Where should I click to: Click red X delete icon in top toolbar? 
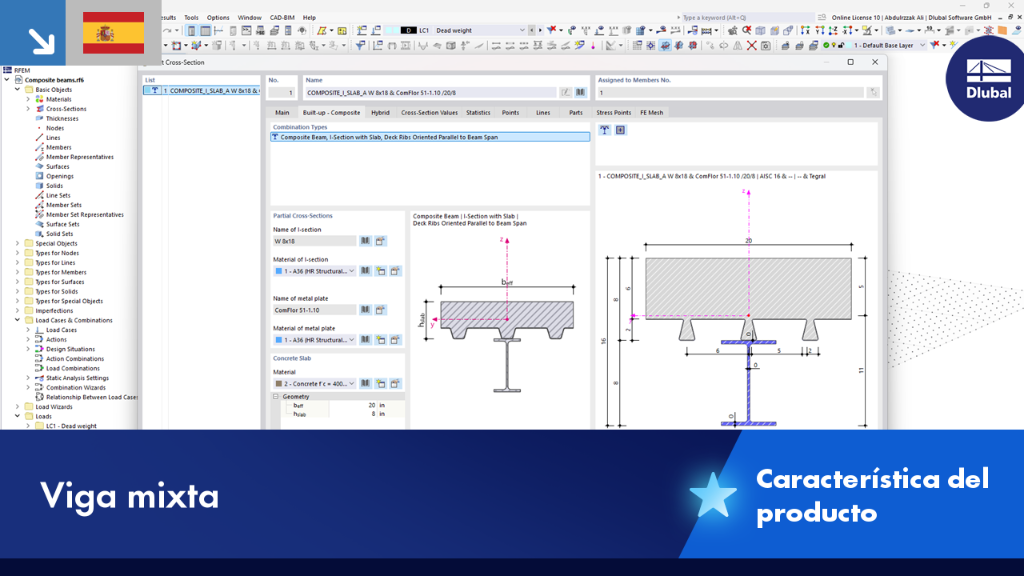click(x=752, y=46)
